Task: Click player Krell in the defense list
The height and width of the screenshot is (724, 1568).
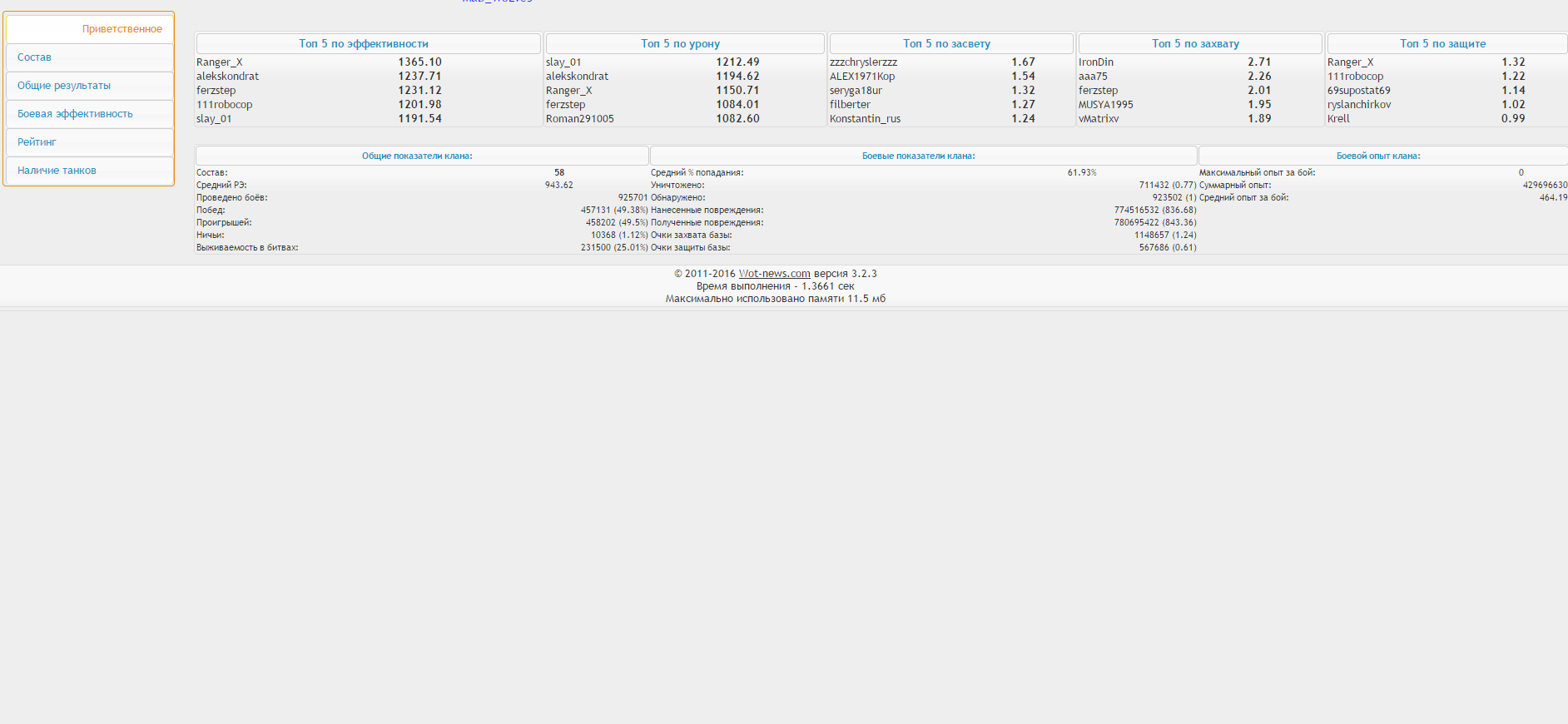Action: (1338, 119)
